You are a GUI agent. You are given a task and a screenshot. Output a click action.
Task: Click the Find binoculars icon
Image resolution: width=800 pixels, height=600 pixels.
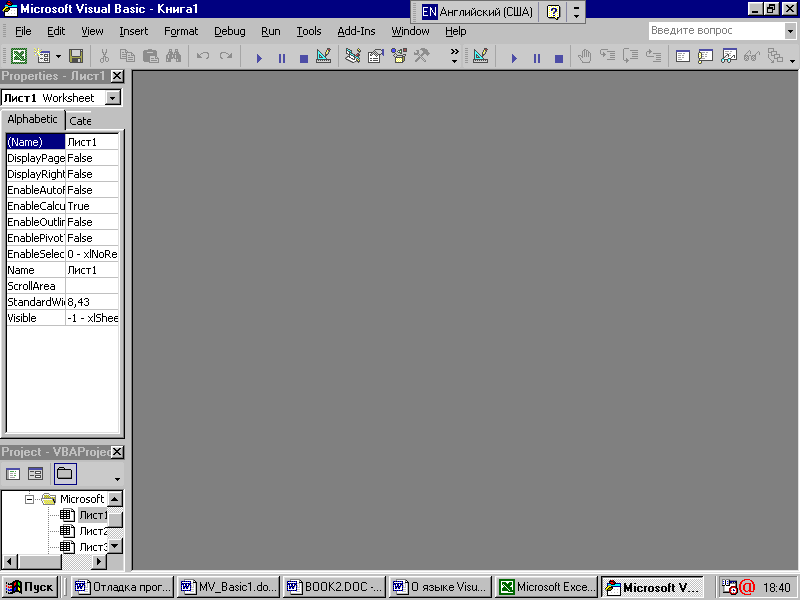coord(173,56)
